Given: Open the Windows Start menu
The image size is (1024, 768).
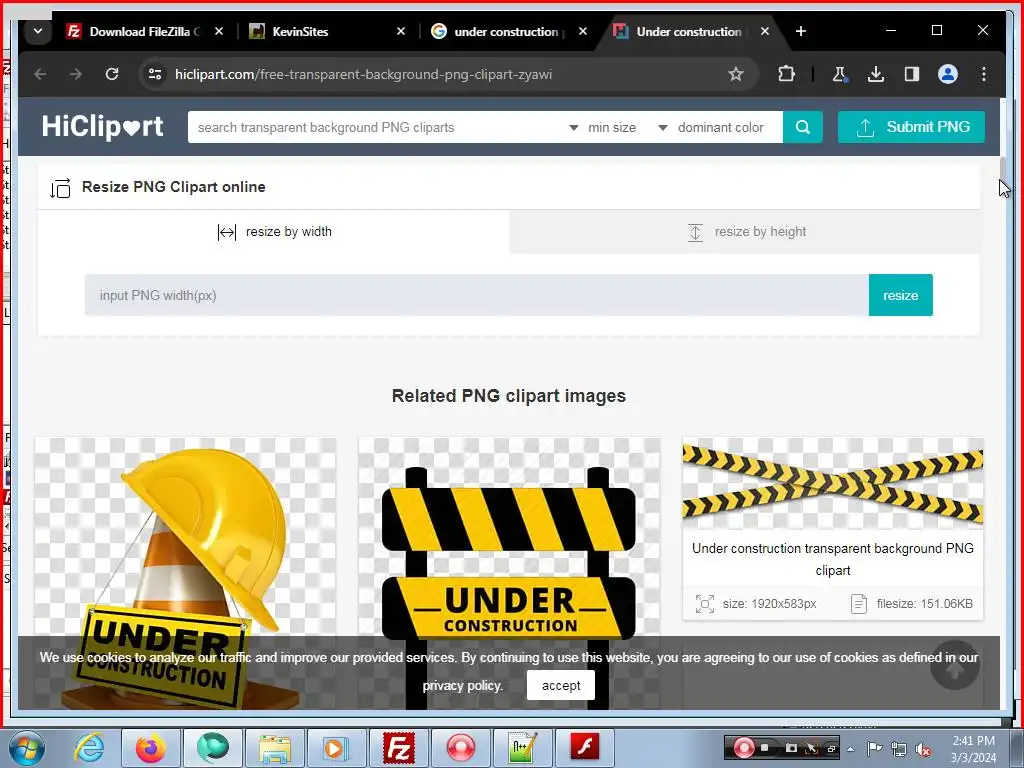Looking at the screenshot, I should (27, 748).
